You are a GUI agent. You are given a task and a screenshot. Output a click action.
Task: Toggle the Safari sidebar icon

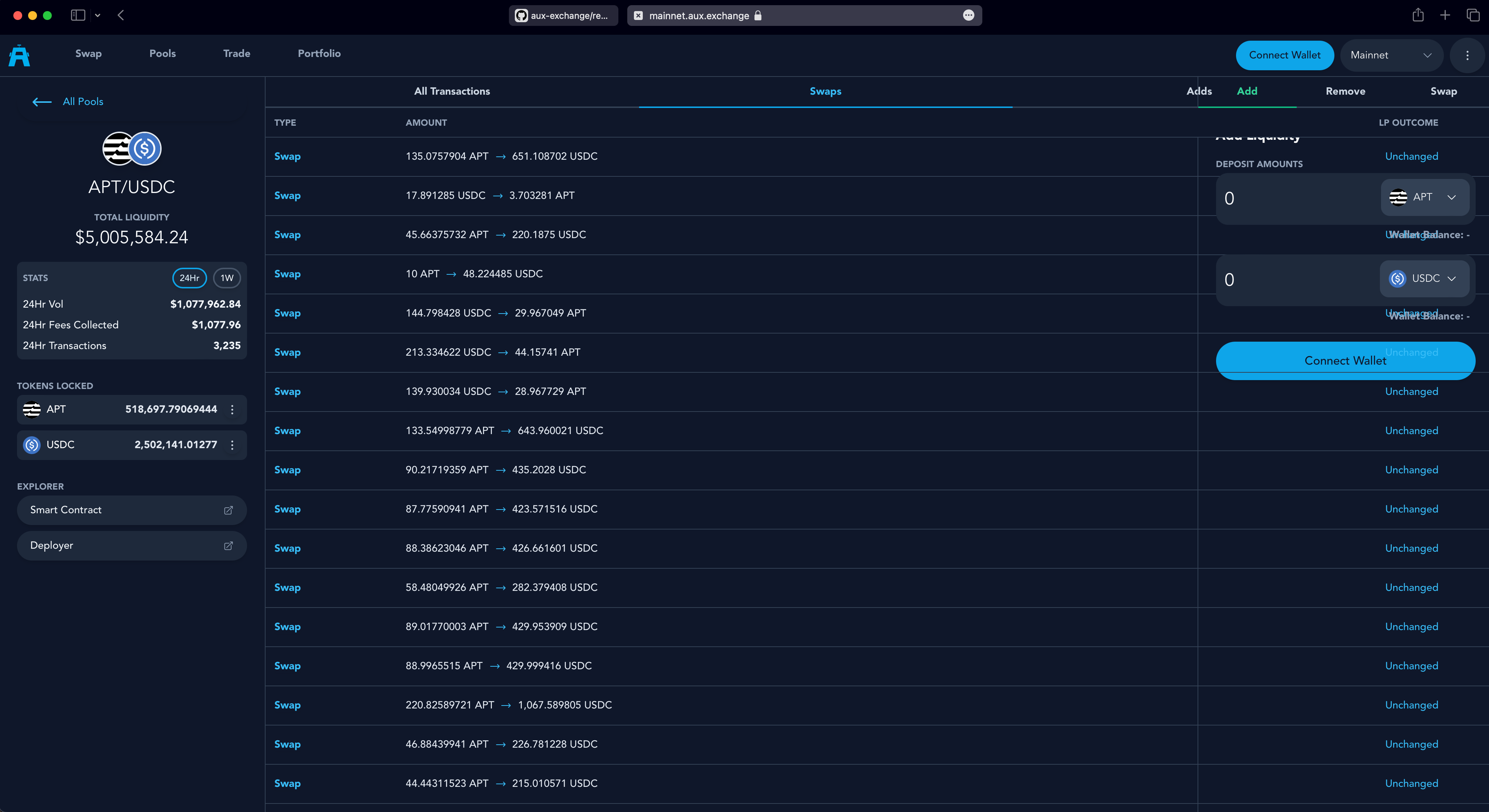(x=78, y=16)
